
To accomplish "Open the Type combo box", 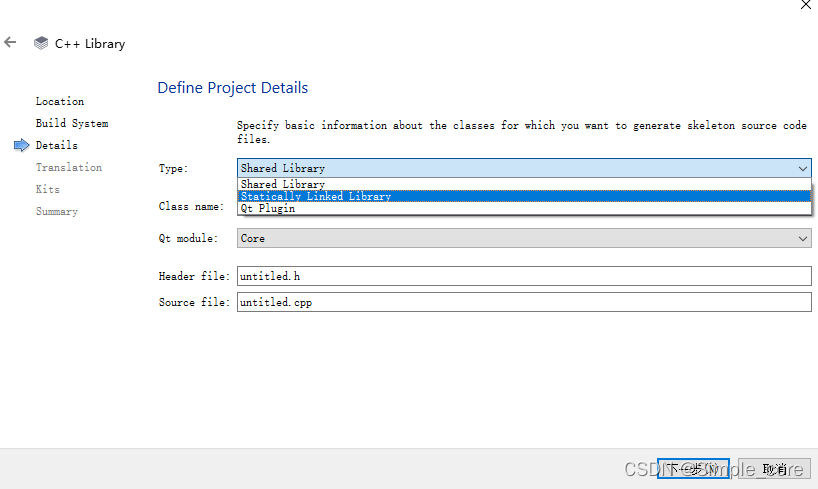I will [x=524, y=168].
